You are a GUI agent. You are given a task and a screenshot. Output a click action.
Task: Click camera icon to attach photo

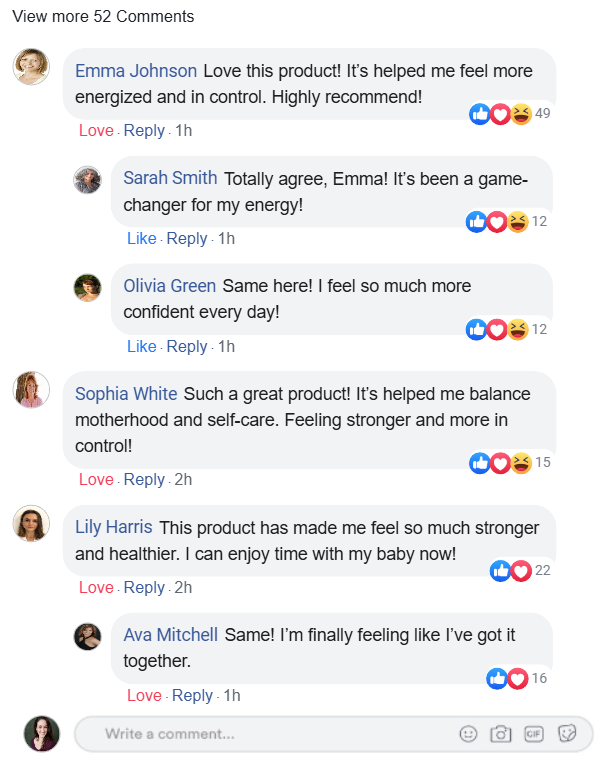click(500, 734)
